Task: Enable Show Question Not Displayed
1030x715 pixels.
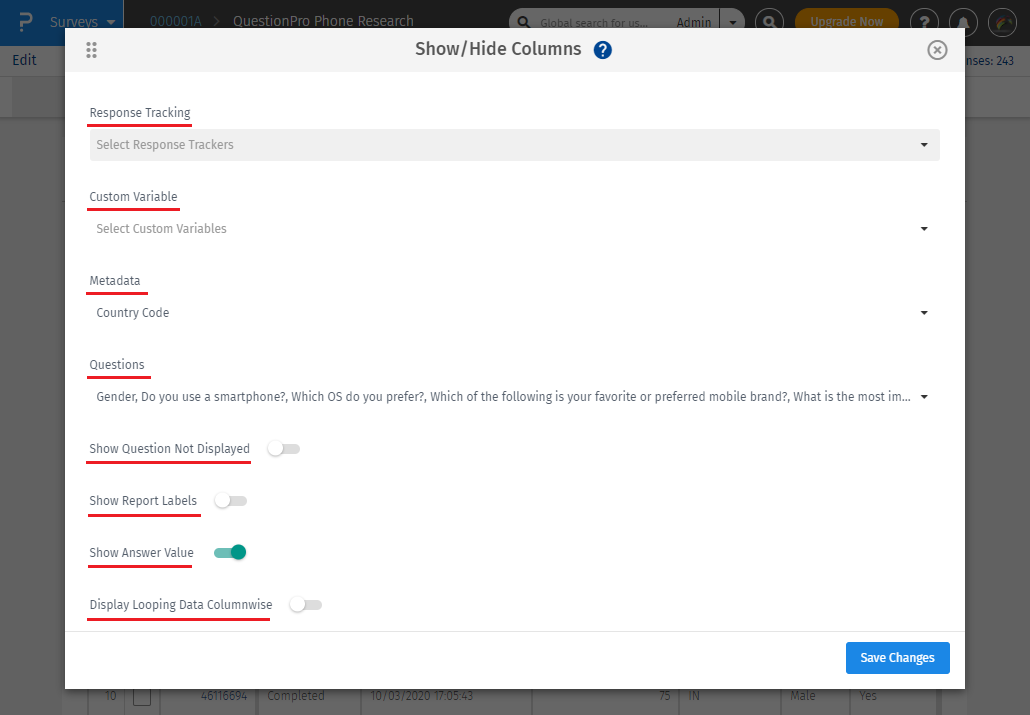Action: pyautogui.click(x=283, y=448)
